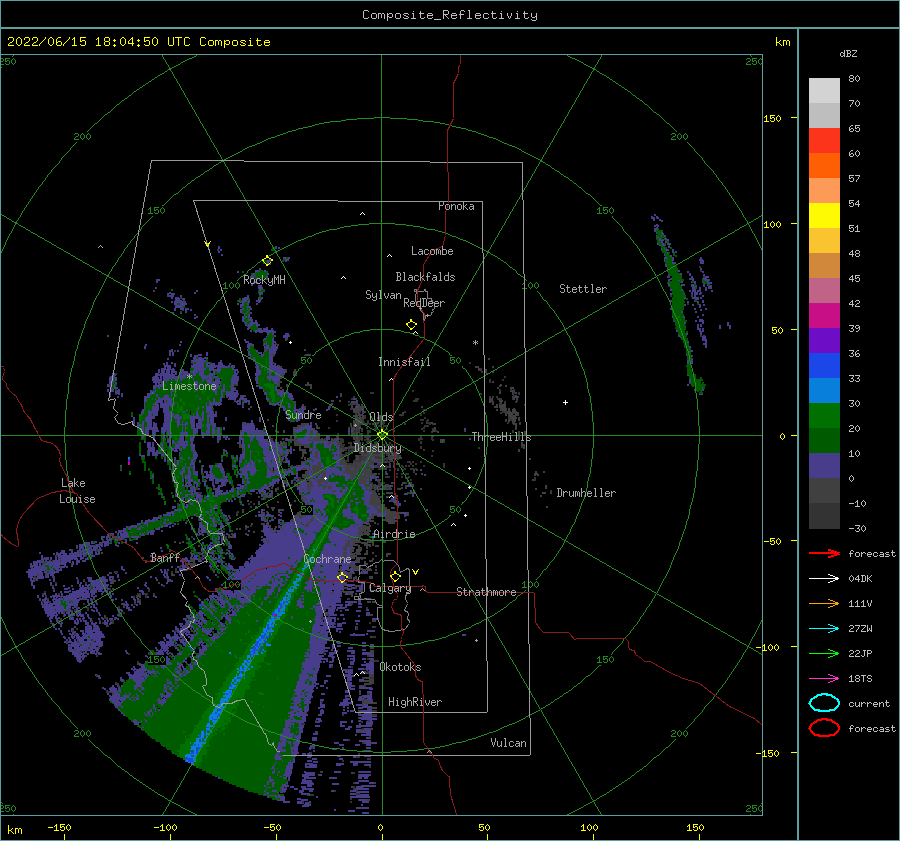Click the dBZ legend heading

click(x=848, y=53)
